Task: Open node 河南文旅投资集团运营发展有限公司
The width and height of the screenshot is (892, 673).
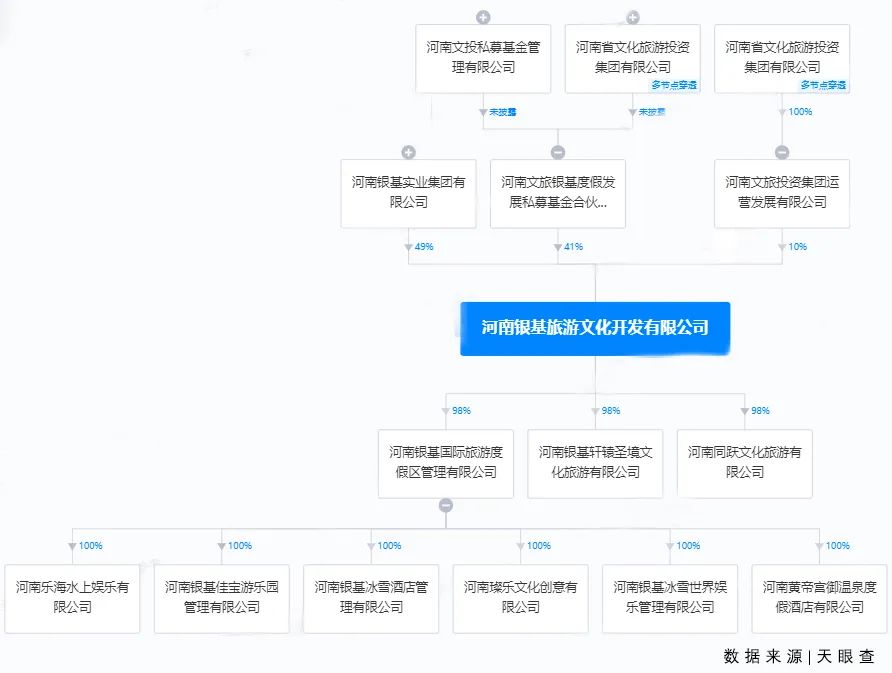Action: 782,193
